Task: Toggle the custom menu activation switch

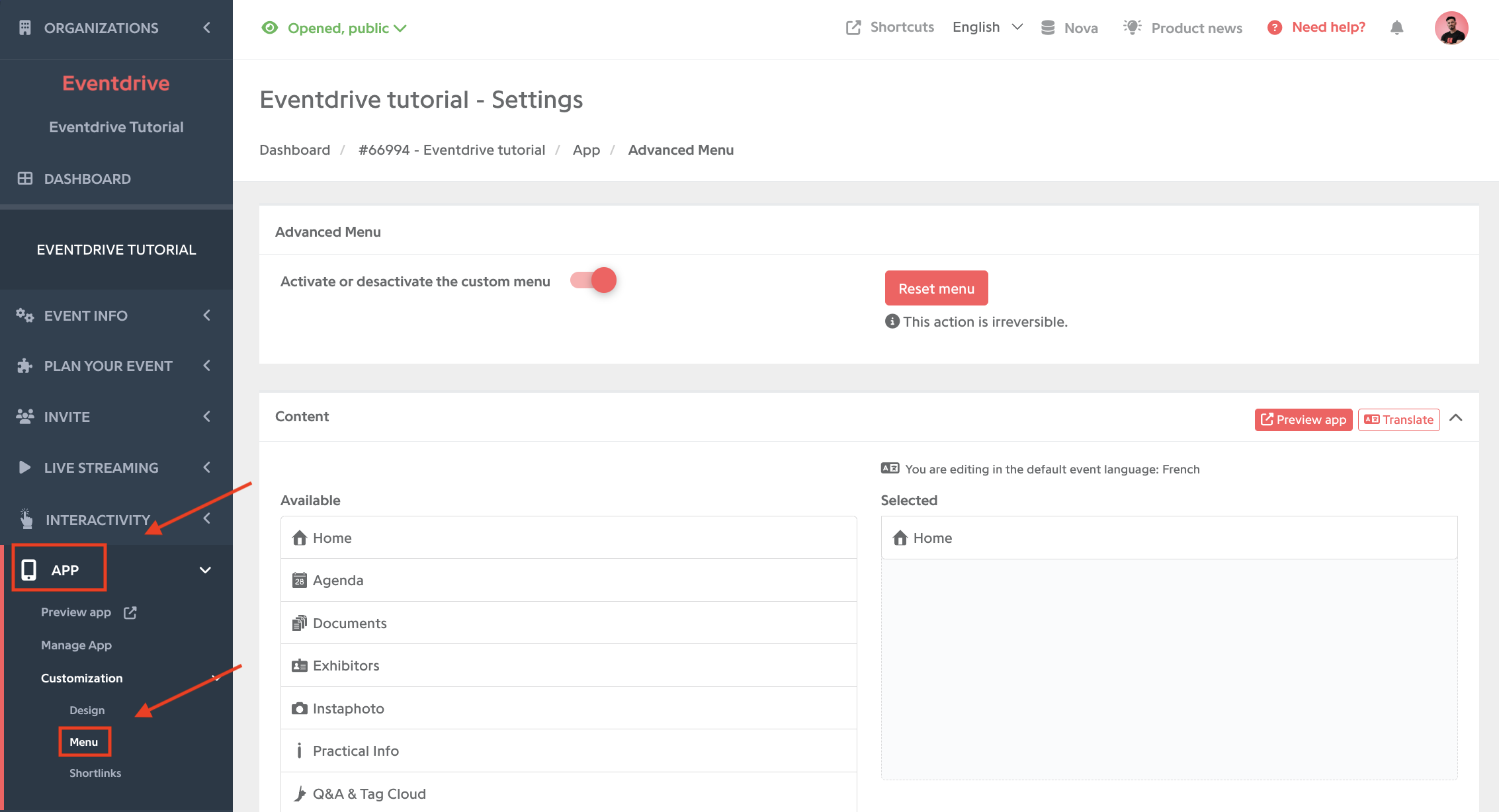Action: [593, 280]
